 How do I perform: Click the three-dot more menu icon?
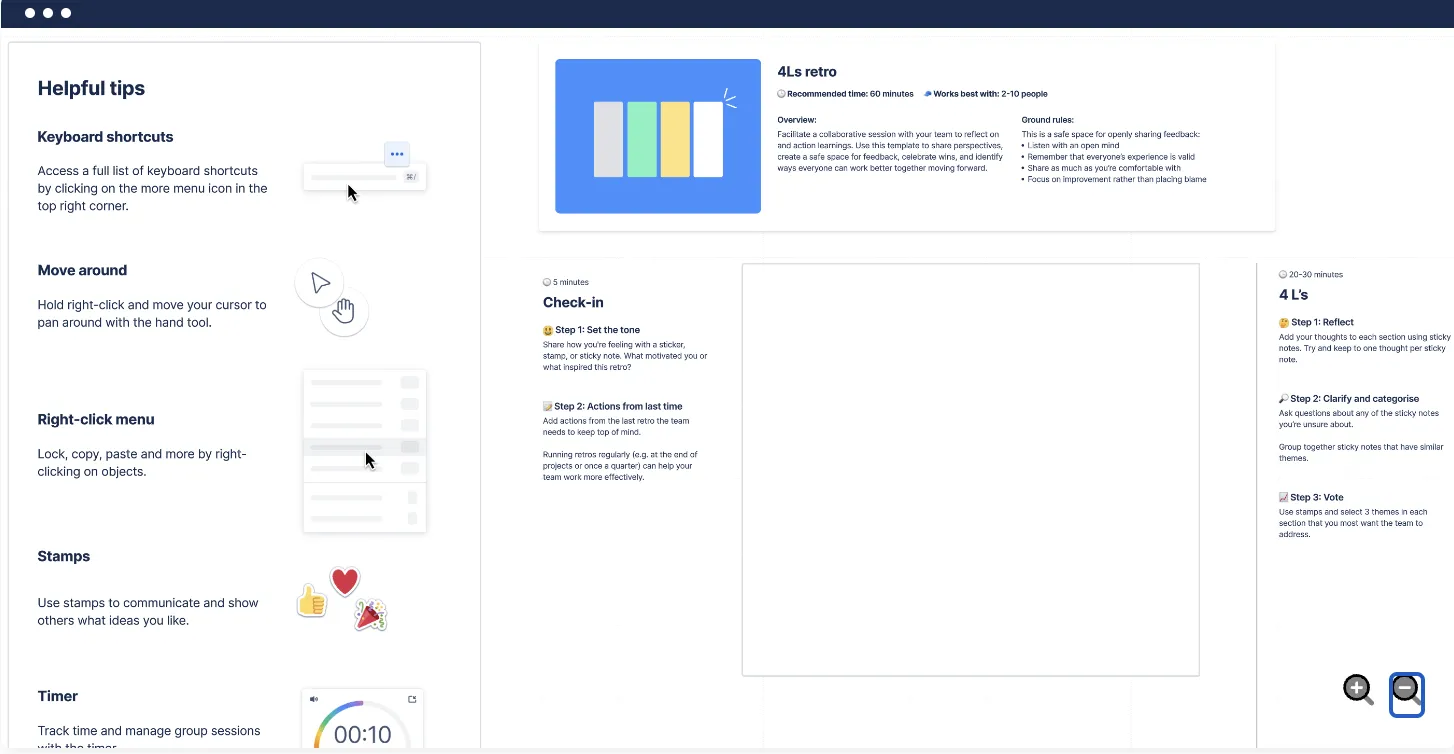(x=397, y=154)
